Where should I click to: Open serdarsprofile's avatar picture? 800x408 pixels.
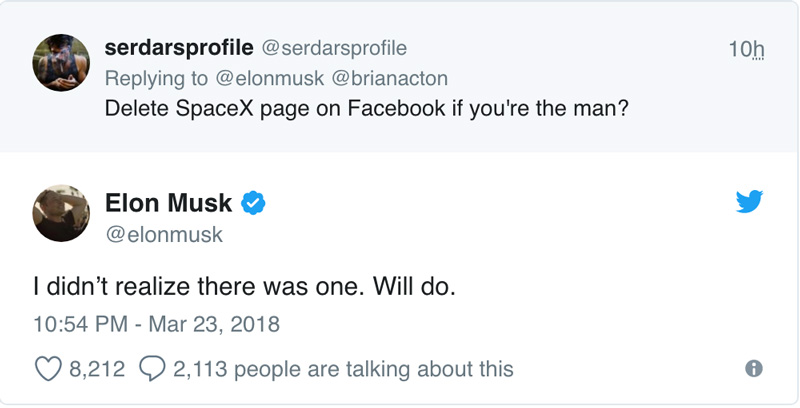coord(61,62)
